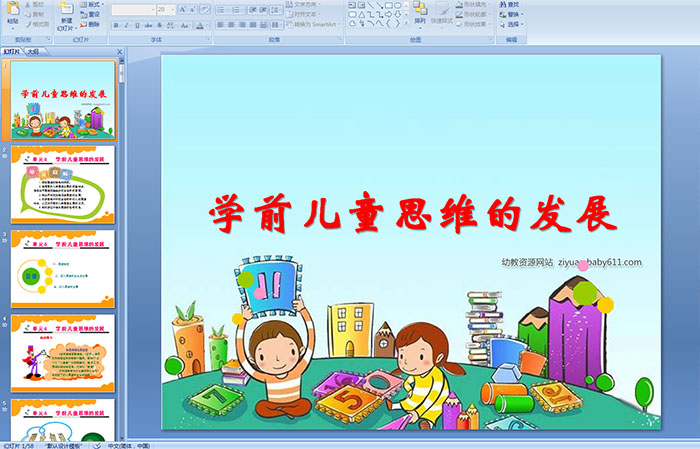Open the Change Case Aa dropdown

click(185, 25)
